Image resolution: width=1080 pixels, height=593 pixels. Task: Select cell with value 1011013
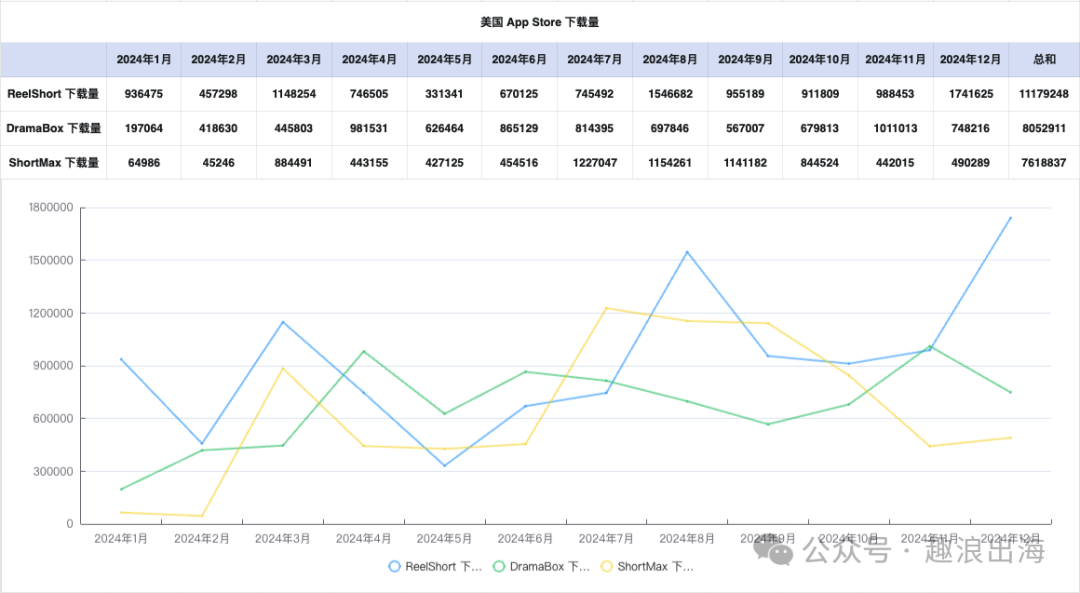(x=895, y=128)
